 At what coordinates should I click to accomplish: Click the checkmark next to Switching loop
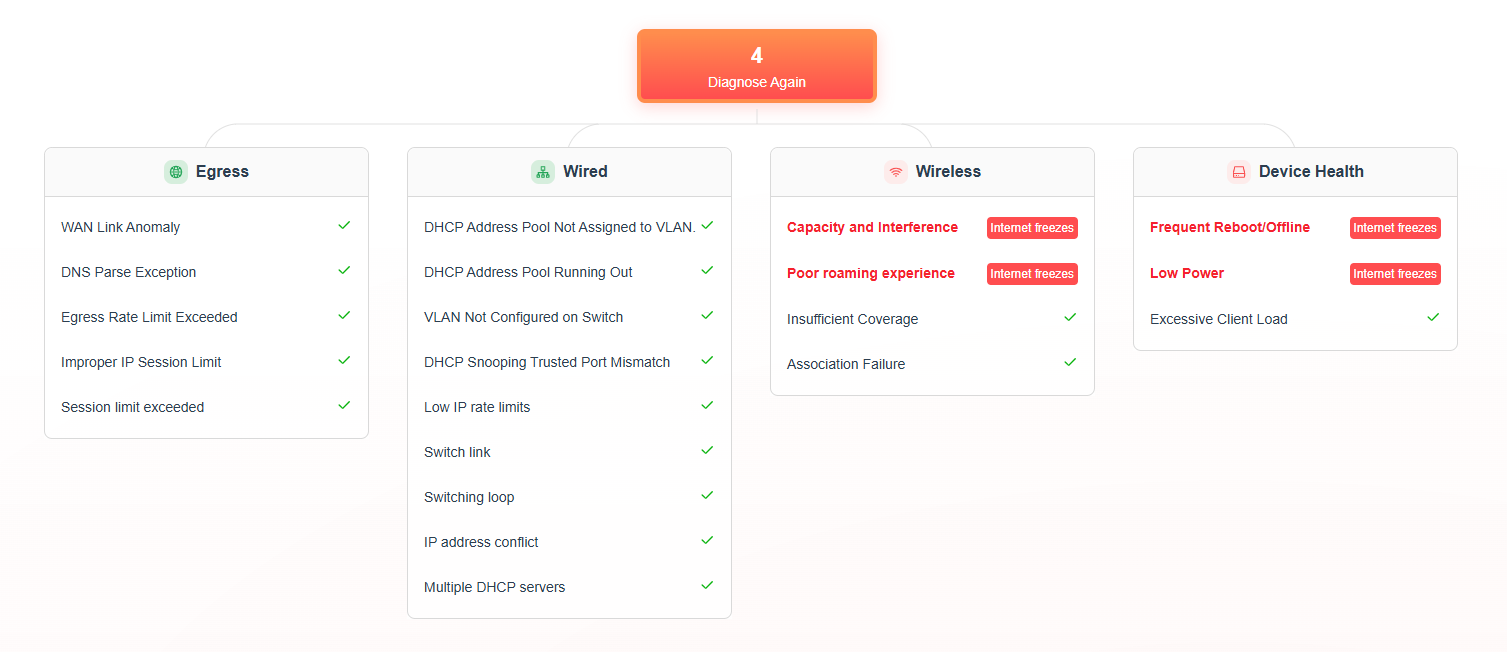click(x=707, y=496)
